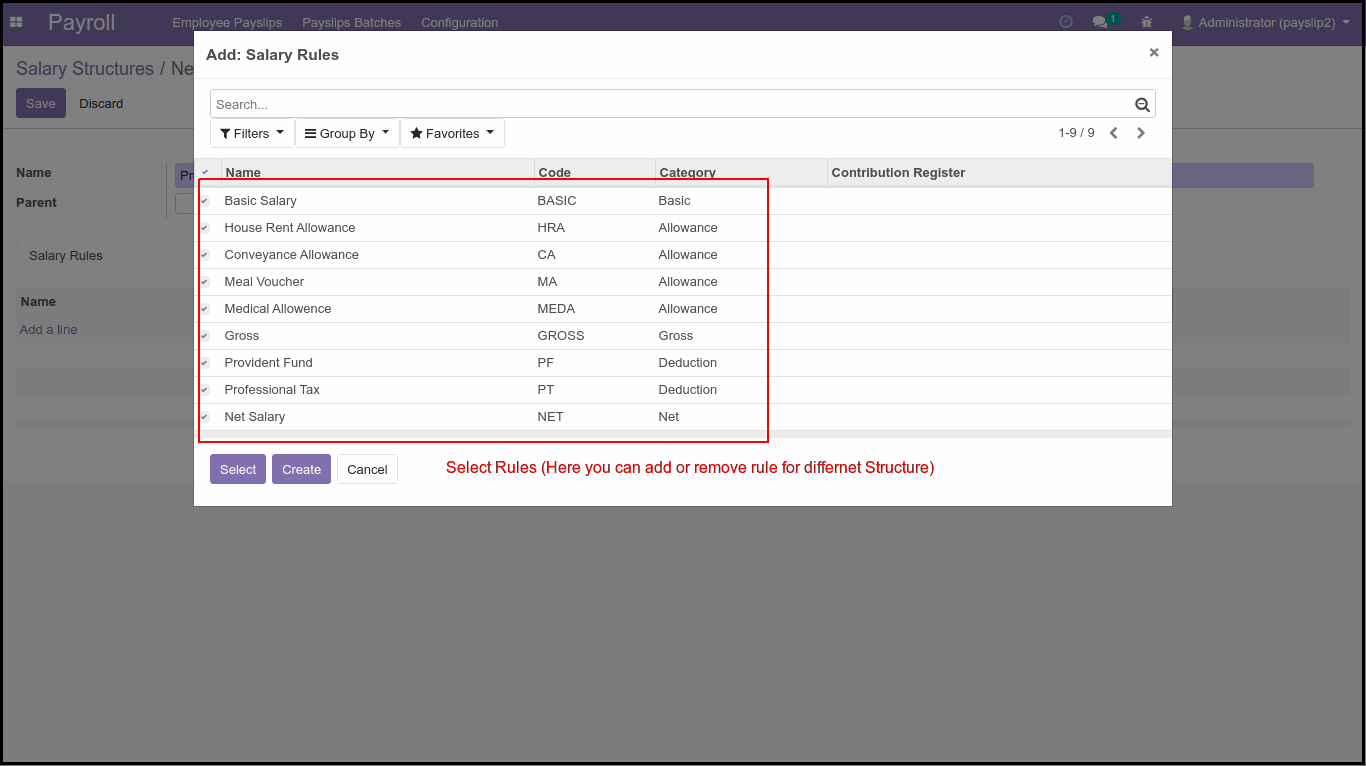Open the apps grid menu icon
Viewport: 1366px width, 766px height.
point(16,22)
